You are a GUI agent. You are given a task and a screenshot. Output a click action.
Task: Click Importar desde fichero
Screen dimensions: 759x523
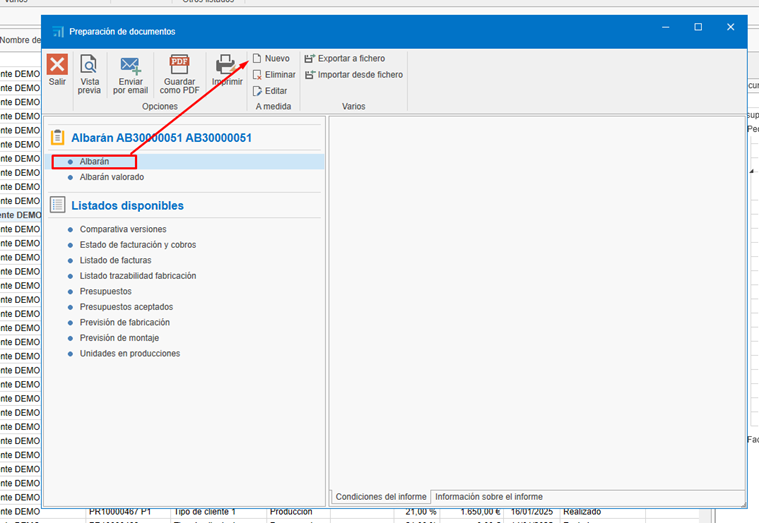click(x=354, y=75)
